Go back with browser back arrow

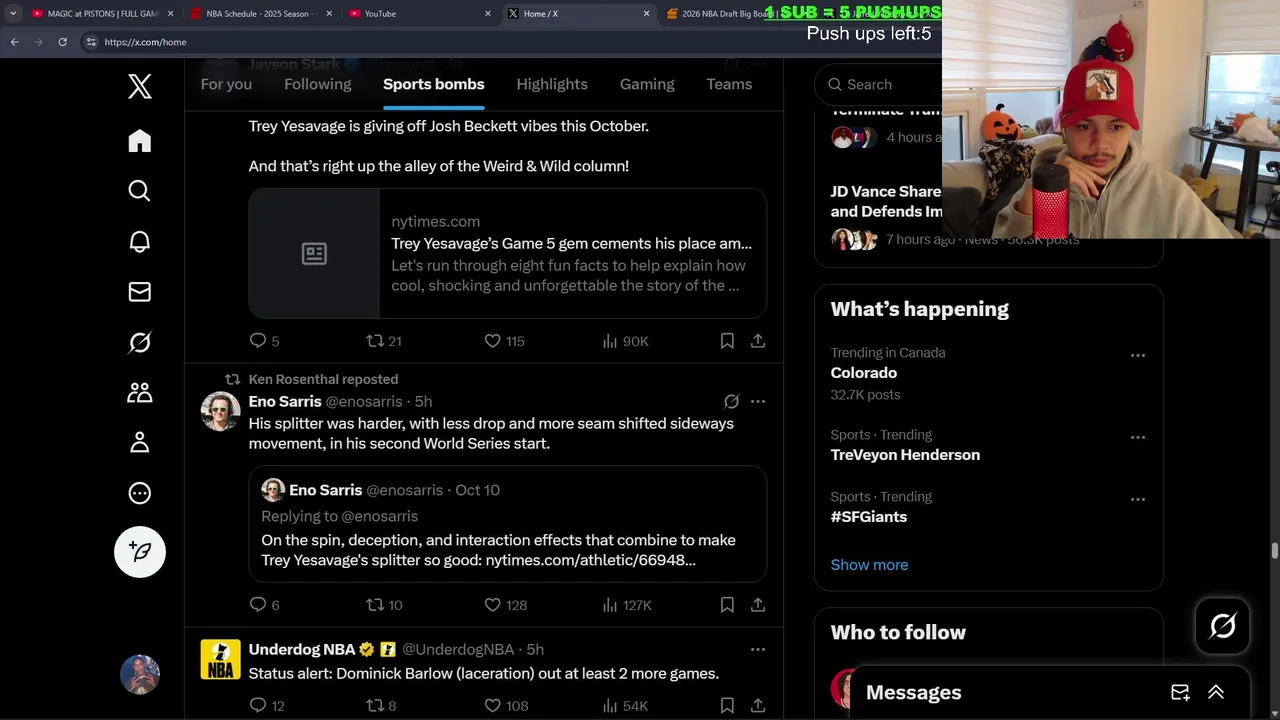click(14, 42)
